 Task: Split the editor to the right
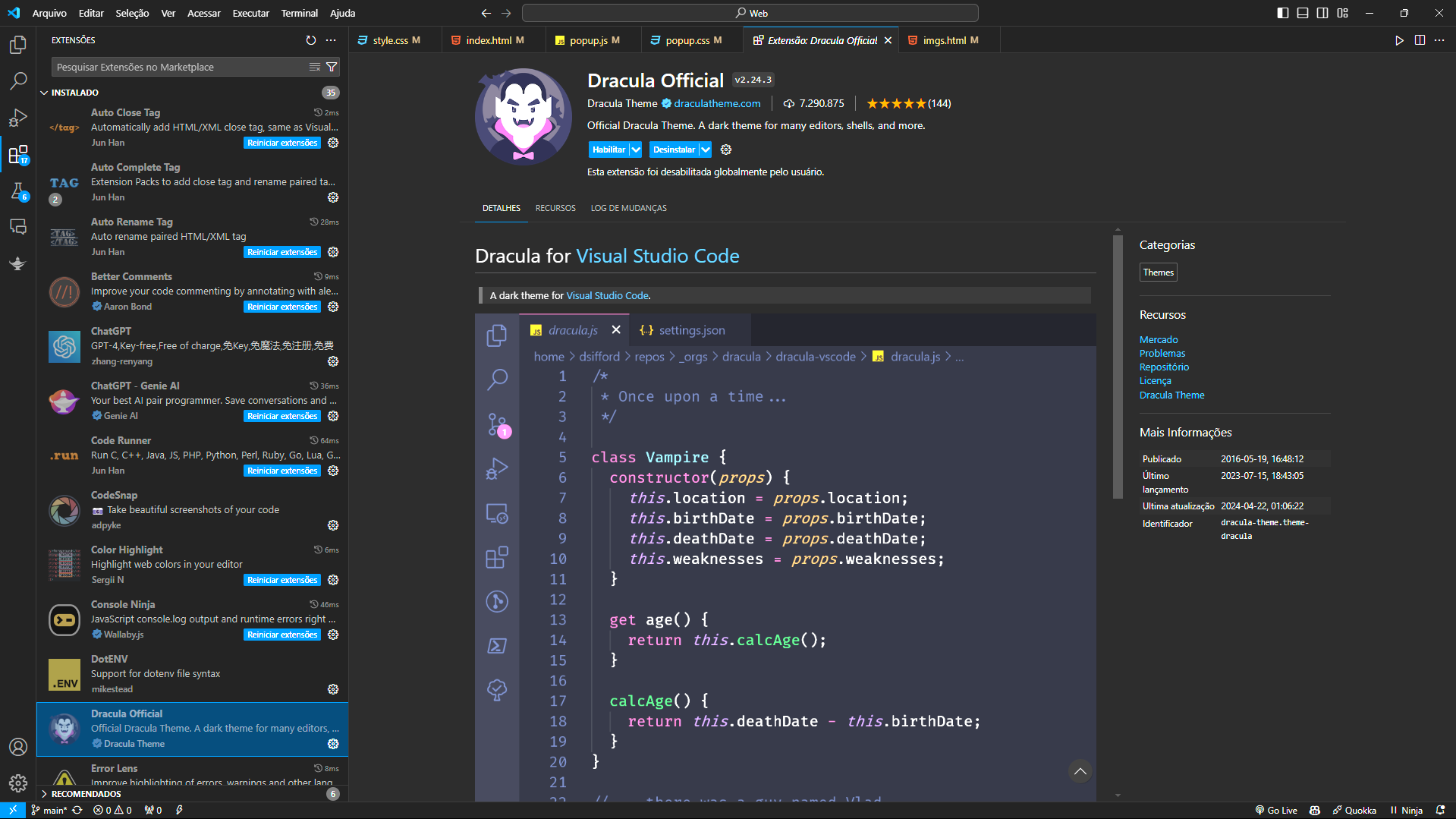tap(1420, 40)
